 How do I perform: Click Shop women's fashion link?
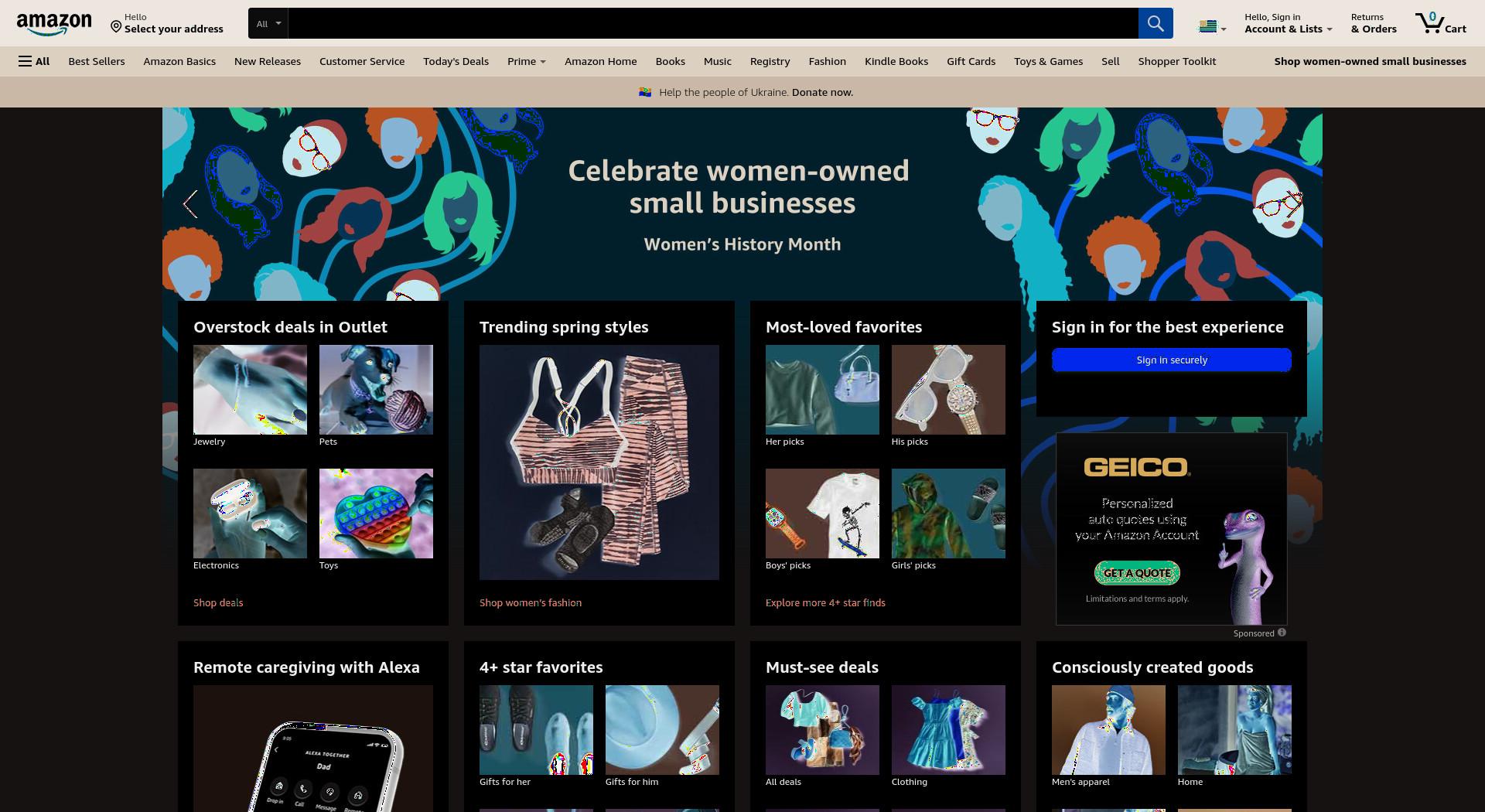[531, 602]
